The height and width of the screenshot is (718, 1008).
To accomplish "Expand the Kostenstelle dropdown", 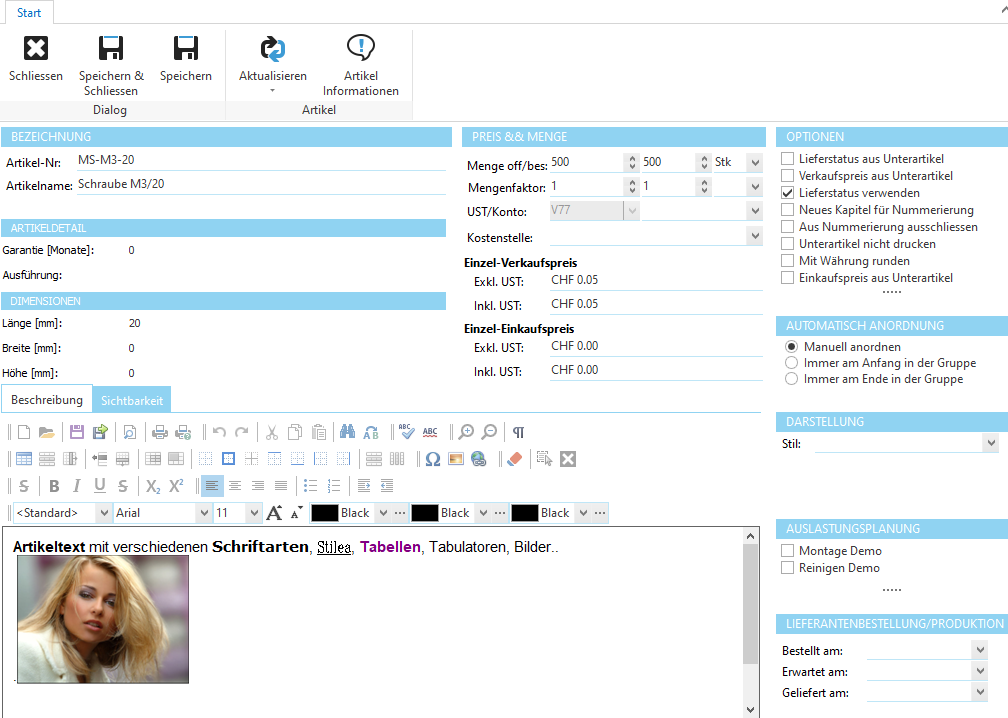I will point(754,237).
